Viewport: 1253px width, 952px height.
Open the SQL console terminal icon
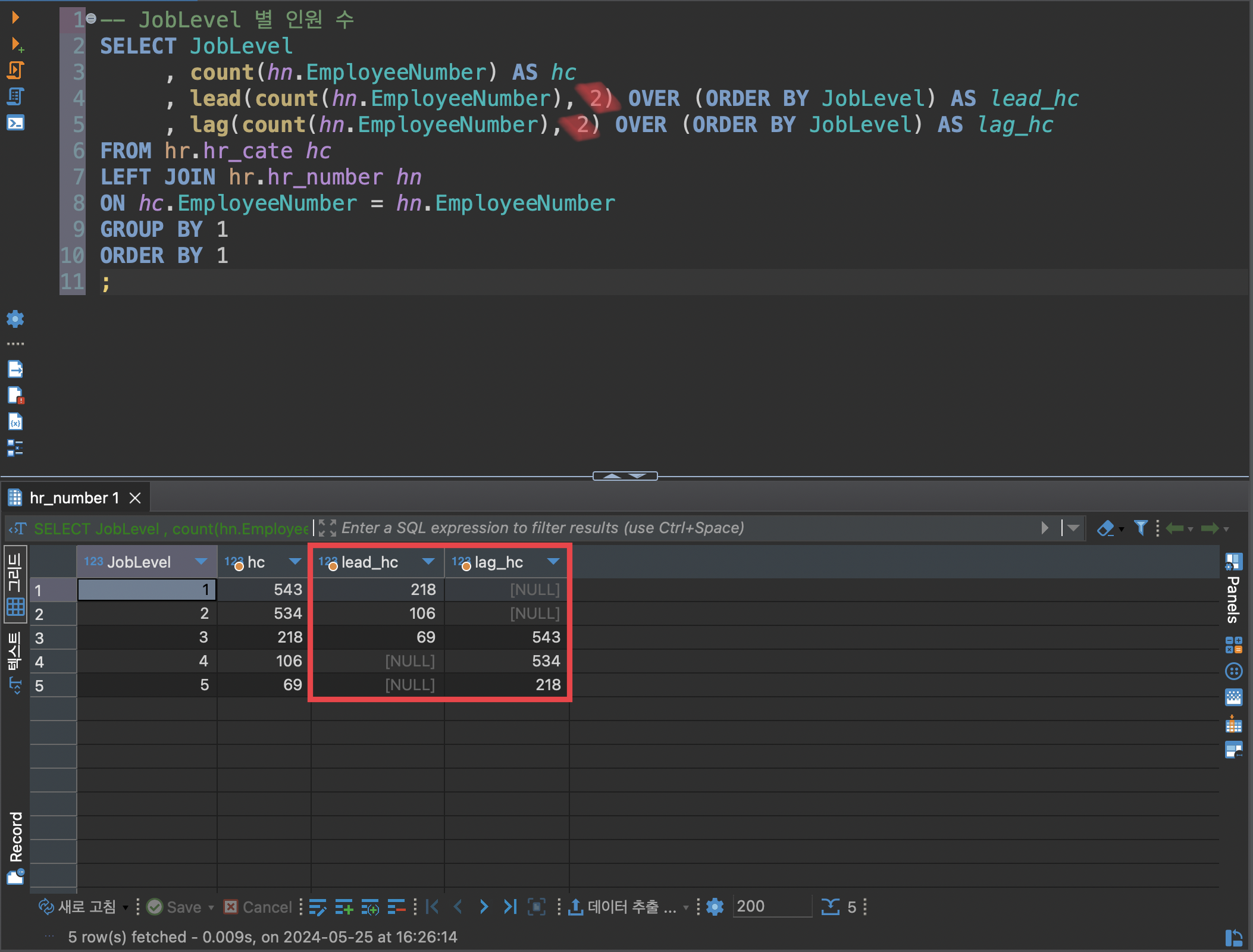[x=15, y=123]
